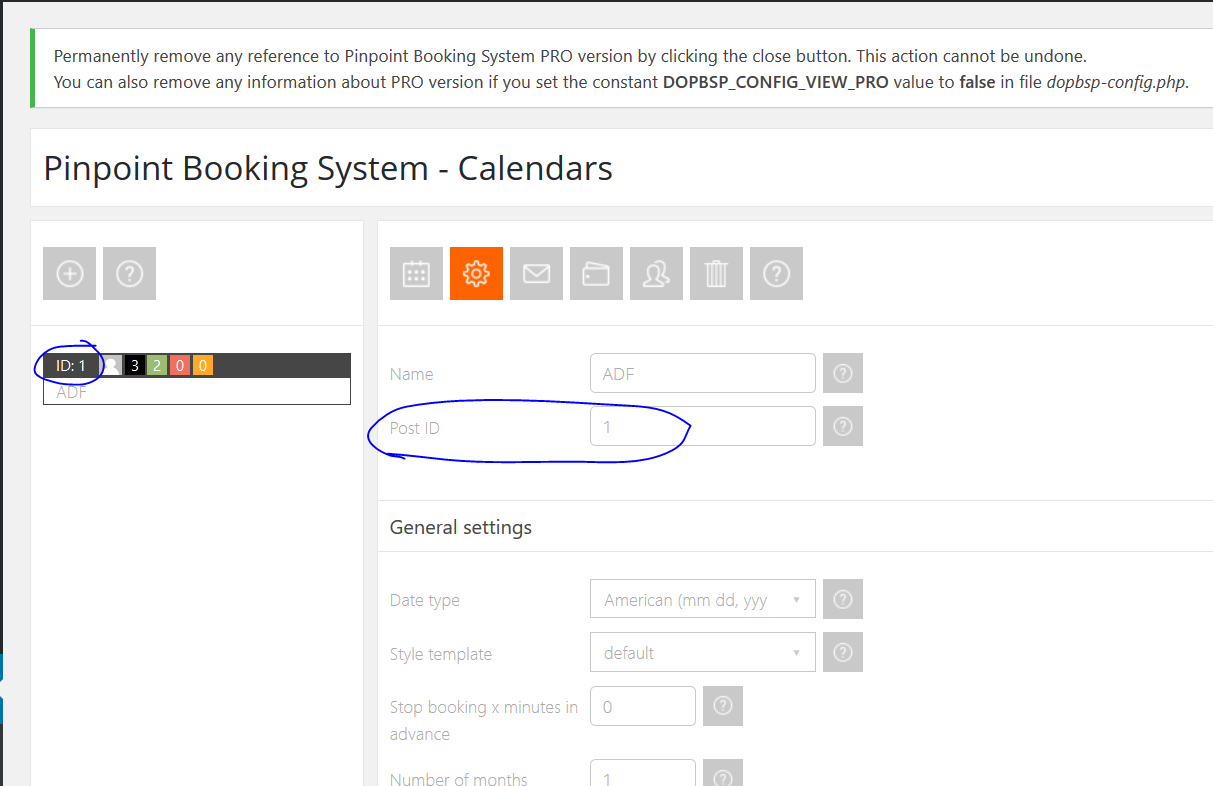The height and width of the screenshot is (786, 1213).
Task: Click the Date type label
Action: pyautogui.click(x=425, y=600)
